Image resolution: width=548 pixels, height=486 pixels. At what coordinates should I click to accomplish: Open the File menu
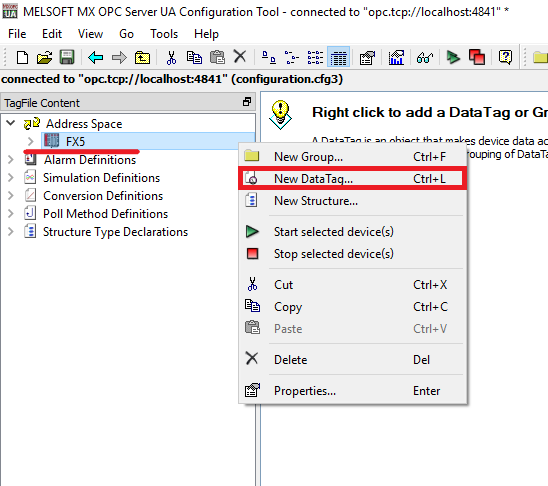click(17, 34)
